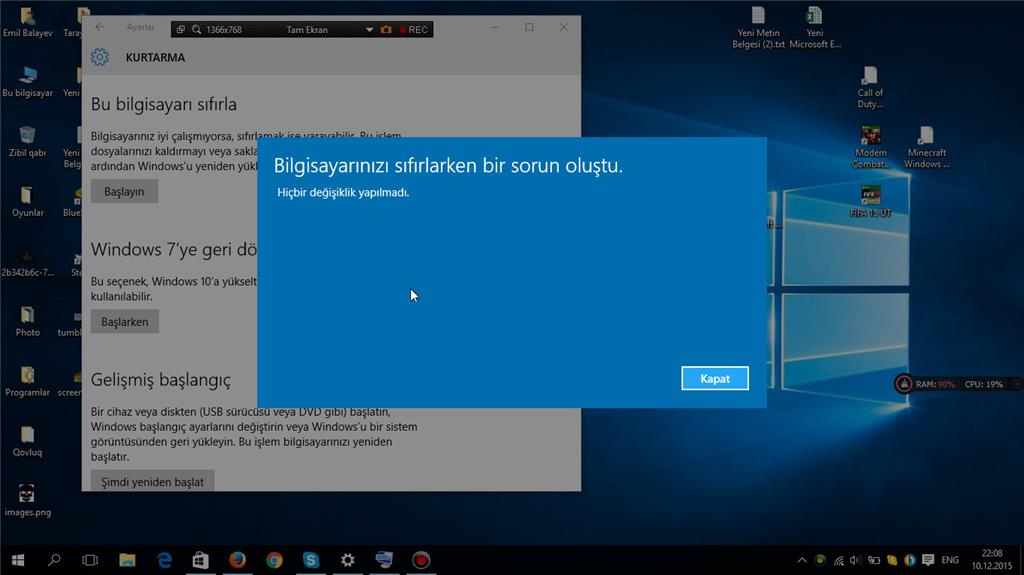The width and height of the screenshot is (1024, 575).
Task: Open the Tam Ekran capture mode dropdown
Action: point(369,30)
